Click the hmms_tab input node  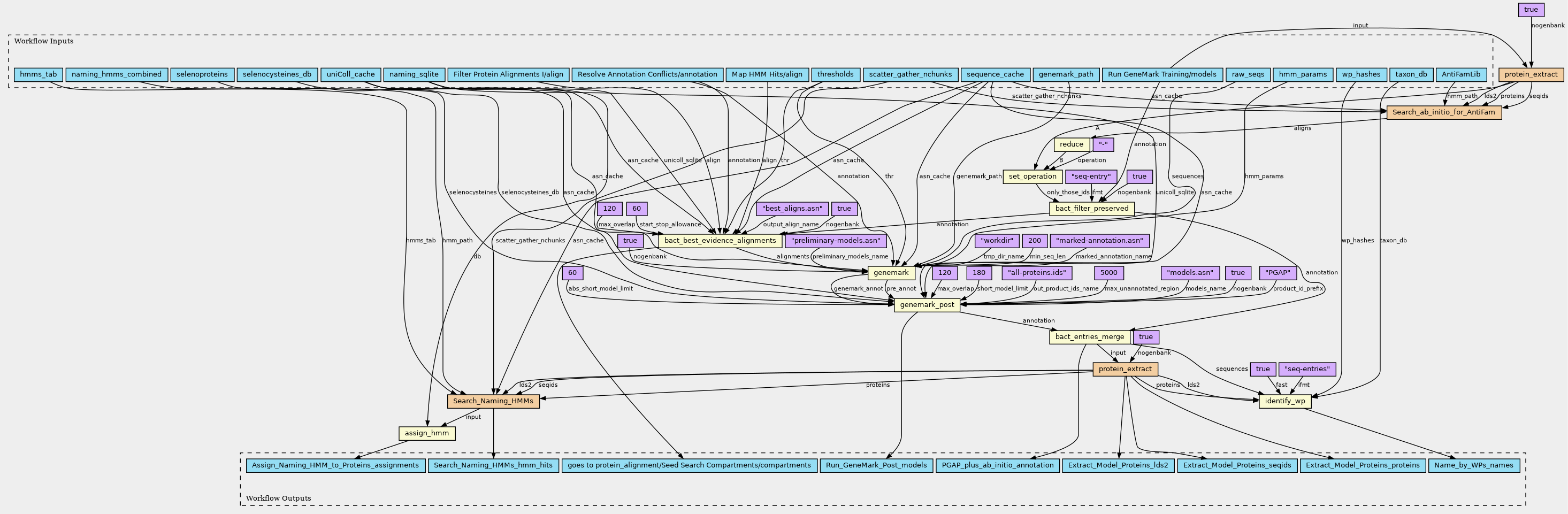tap(39, 75)
